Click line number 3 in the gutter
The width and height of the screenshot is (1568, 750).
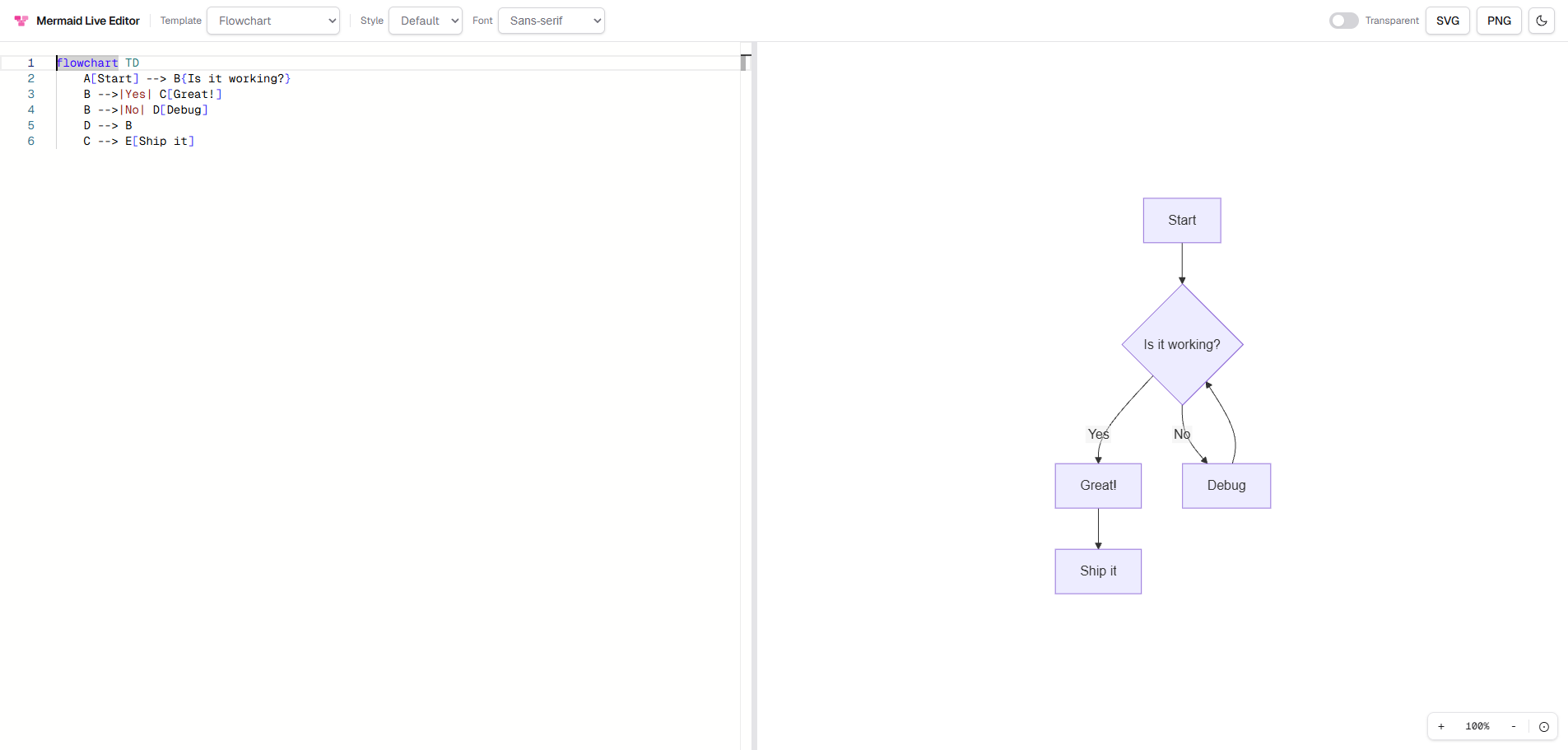point(31,95)
